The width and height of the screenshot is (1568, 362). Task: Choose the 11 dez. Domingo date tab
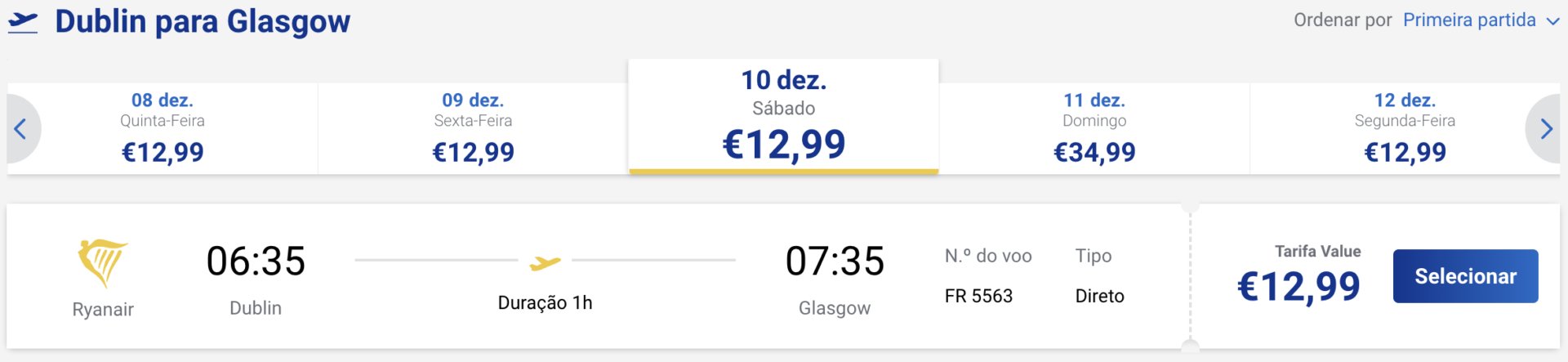pyautogui.click(x=1094, y=128)
